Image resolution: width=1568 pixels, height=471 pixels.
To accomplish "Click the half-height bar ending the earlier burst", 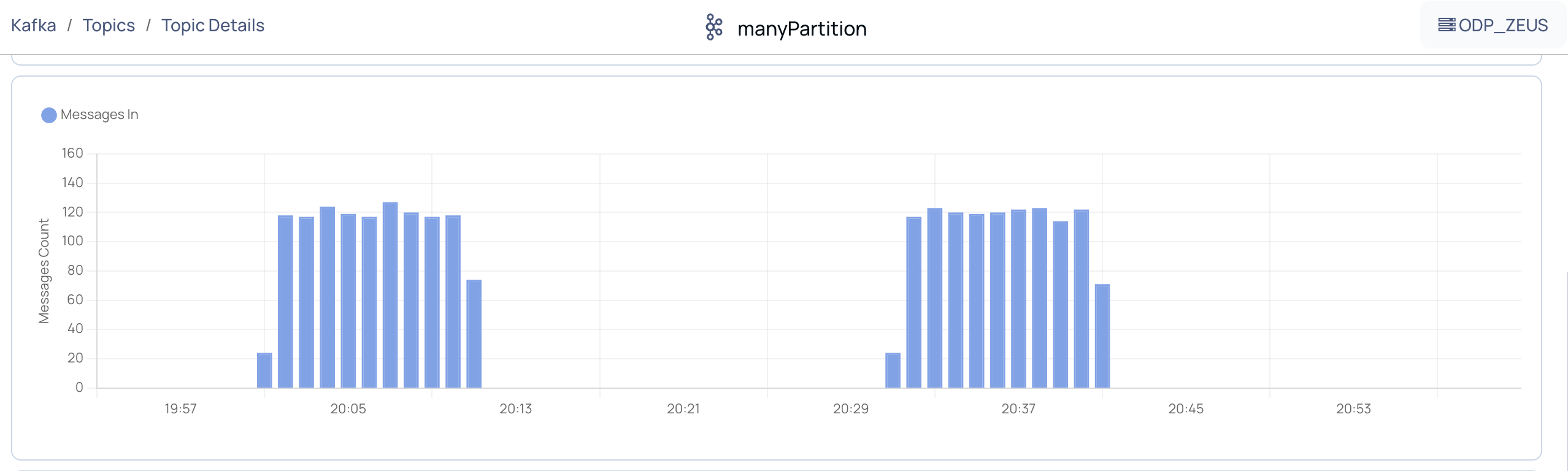I will point(474,334).
